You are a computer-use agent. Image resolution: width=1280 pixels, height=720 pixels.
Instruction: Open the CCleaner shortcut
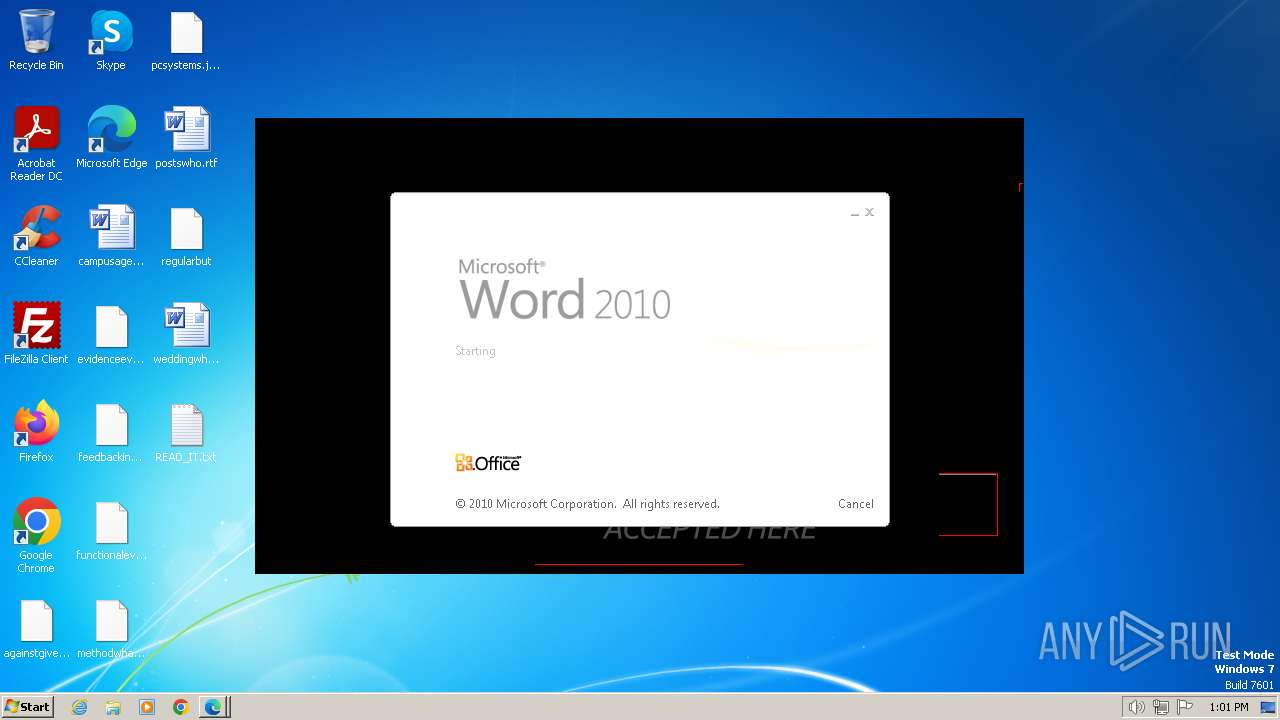coord(36,237)
